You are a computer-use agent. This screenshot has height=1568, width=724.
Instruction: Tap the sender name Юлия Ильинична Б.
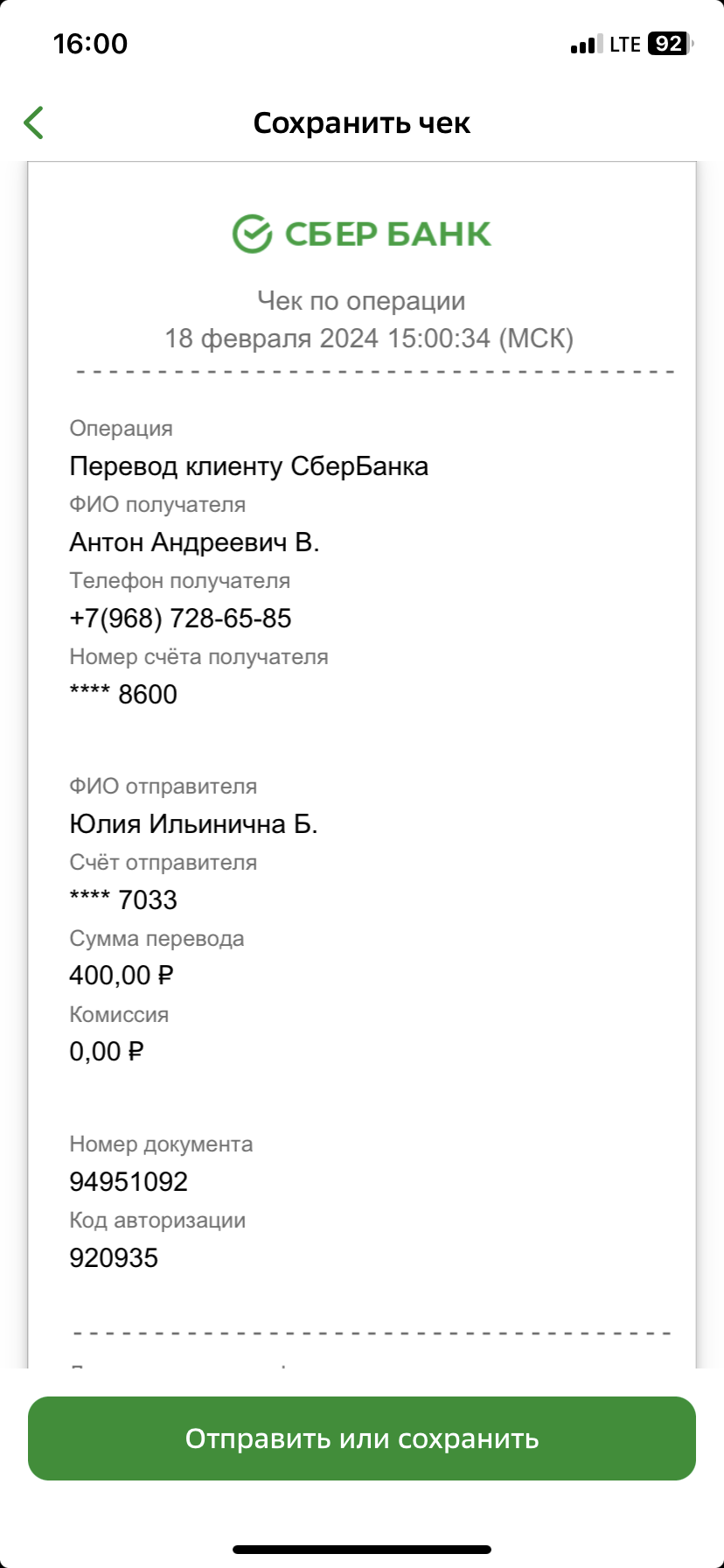(x=193, y=824)
